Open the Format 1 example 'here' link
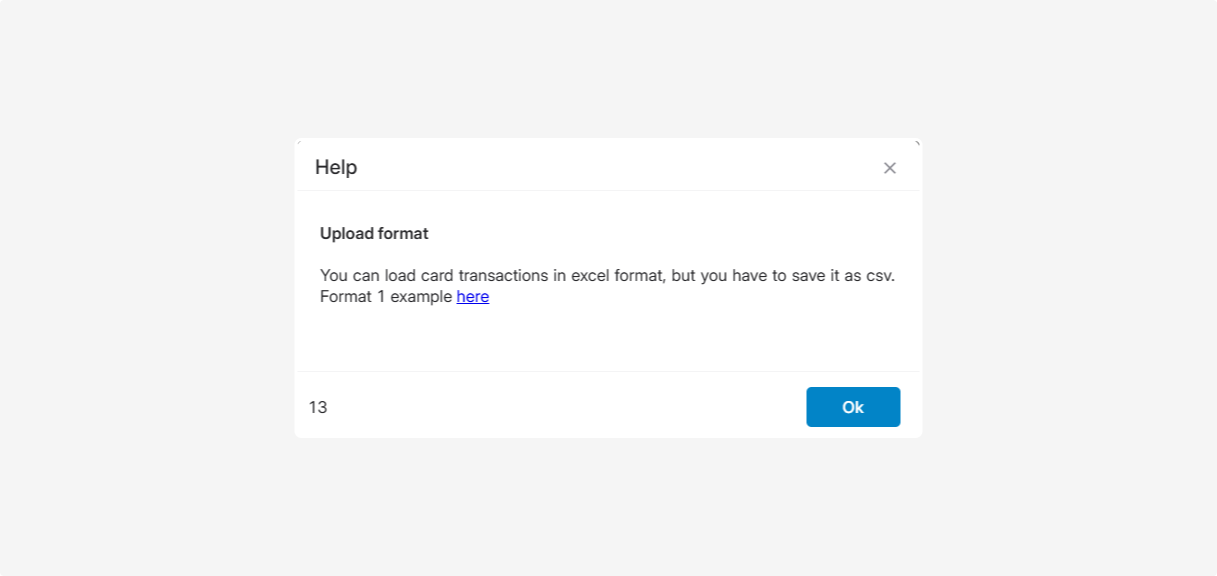 pyautogui.click(x=472, y=297)
